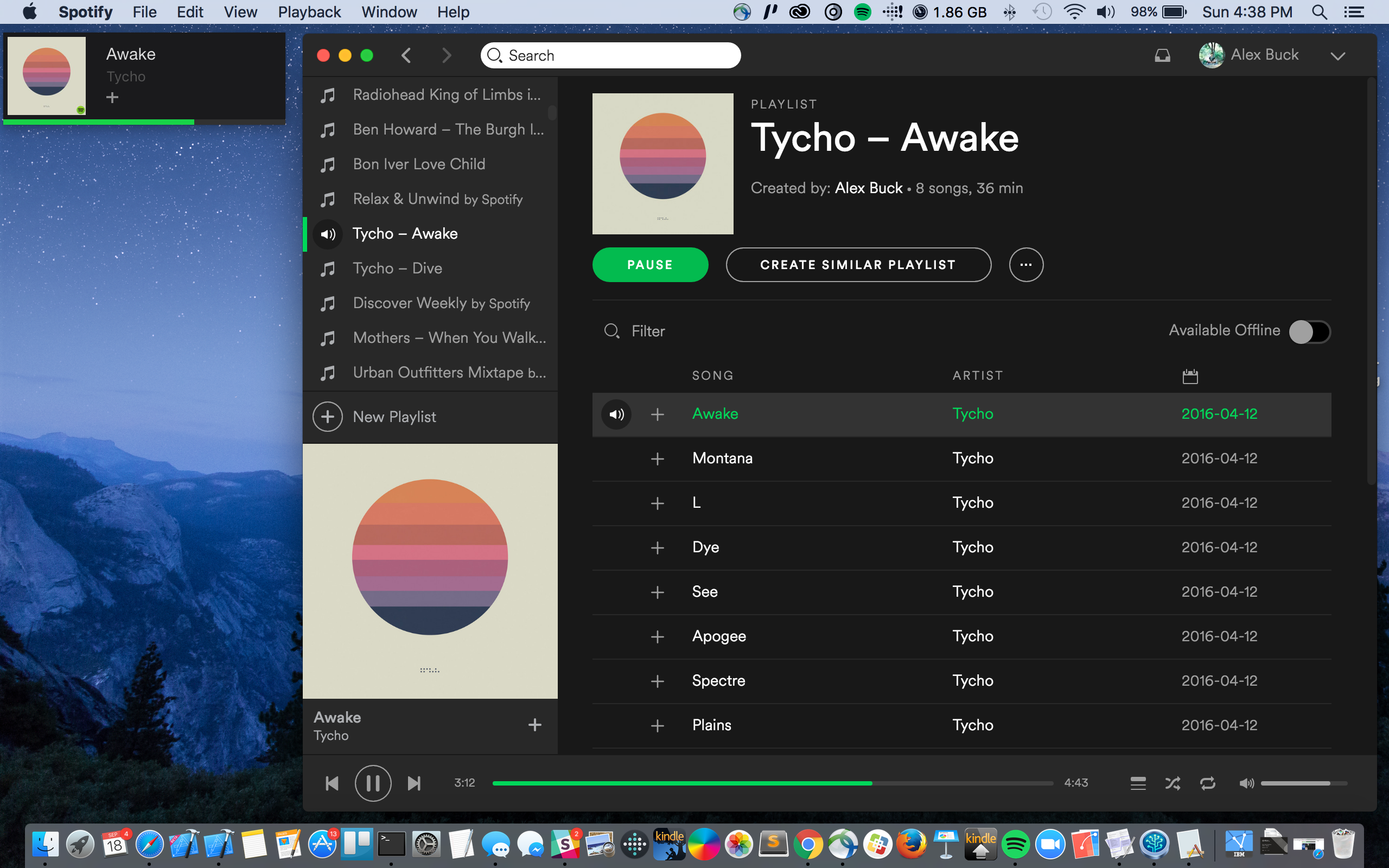Open Spotify from the dock

pyautogui.click(x=1015, y=844)
